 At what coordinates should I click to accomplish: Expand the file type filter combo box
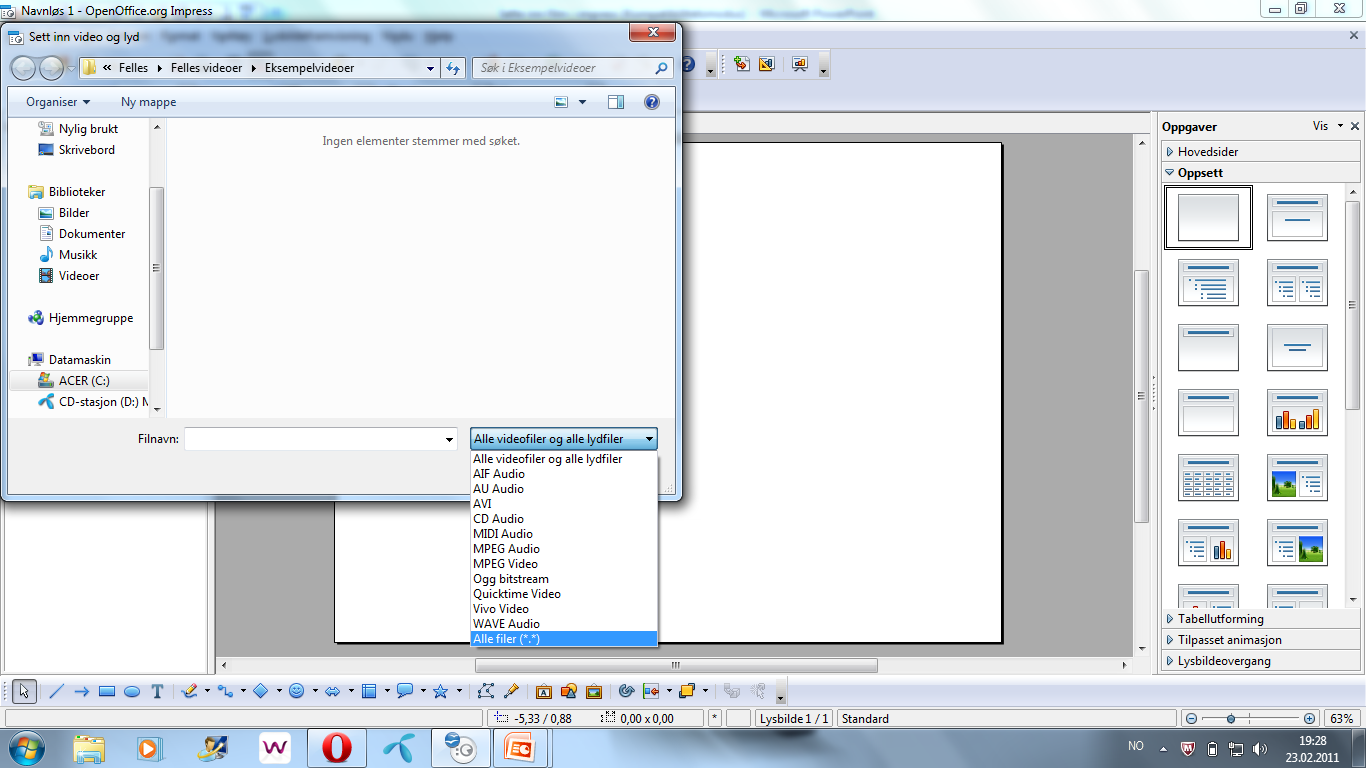(564, 439)
